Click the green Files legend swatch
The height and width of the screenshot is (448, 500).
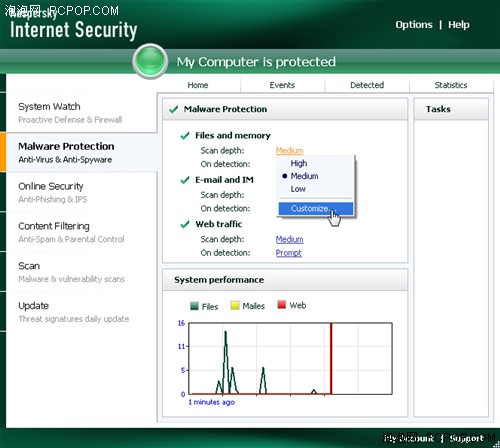tap(194, 306)
